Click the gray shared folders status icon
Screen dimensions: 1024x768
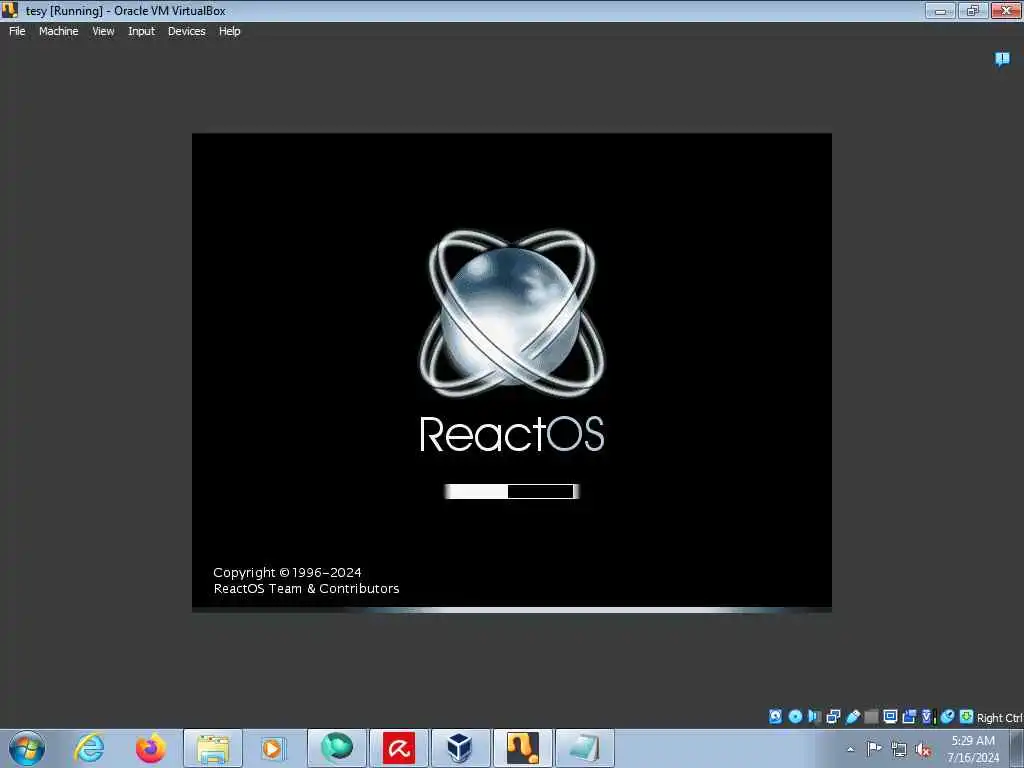pyautogui.click(x=871, y=716)
